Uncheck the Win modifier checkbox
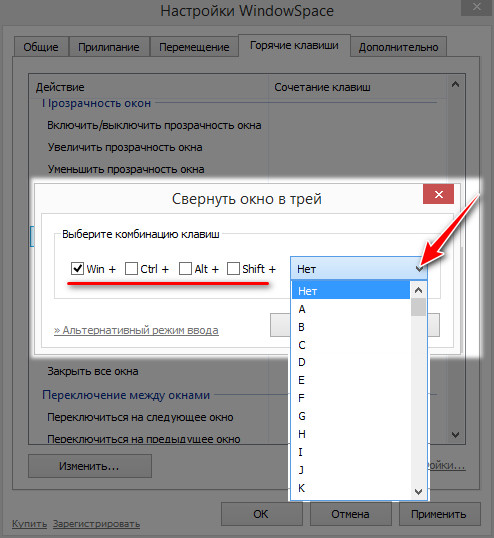The image size is (494, 538). (77, 269)
